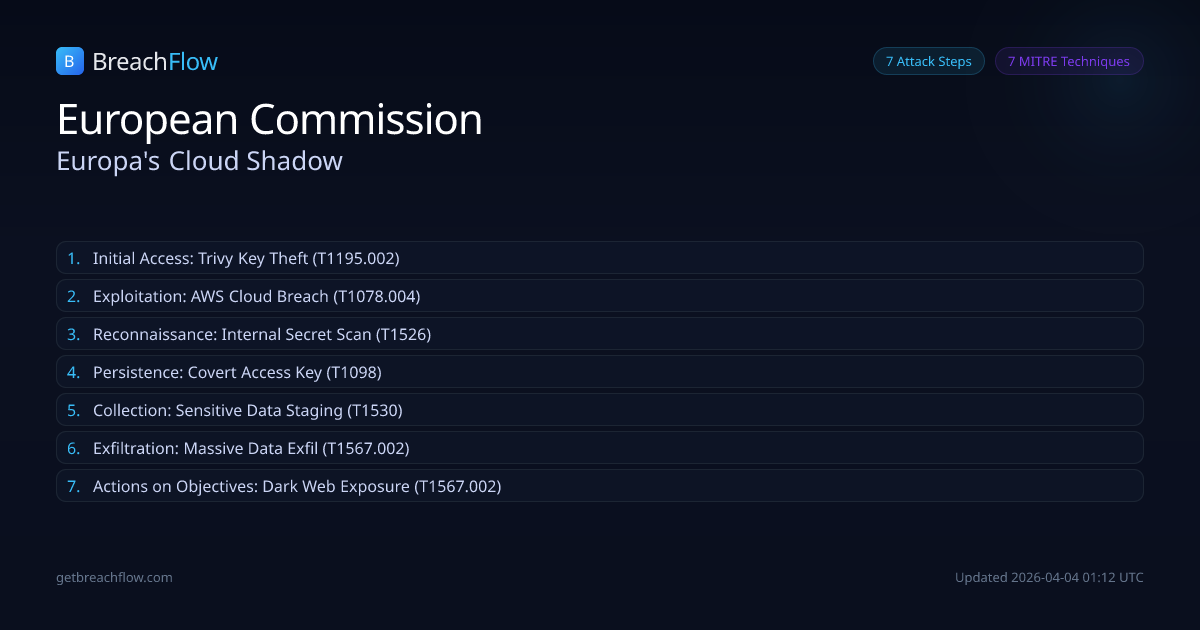Click the European Commission heading
Screen dimensions: 1200x630
click(270, 119)
